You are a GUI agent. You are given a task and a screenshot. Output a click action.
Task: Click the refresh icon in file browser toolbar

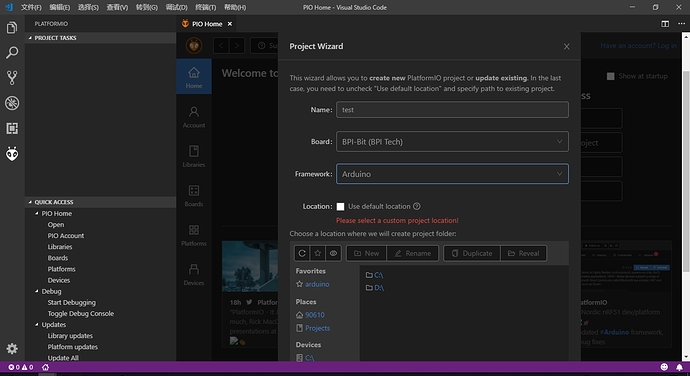coord(302,253)
